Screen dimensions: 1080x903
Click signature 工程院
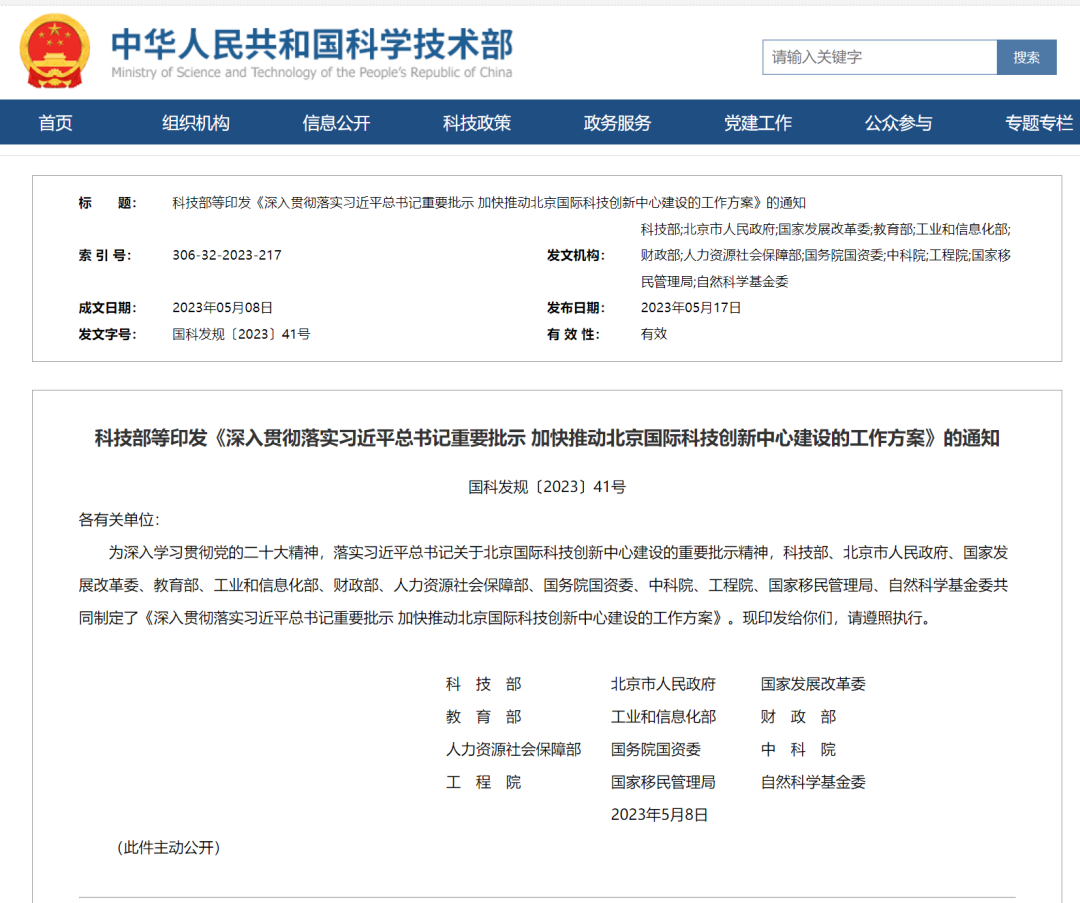point(484,782)
